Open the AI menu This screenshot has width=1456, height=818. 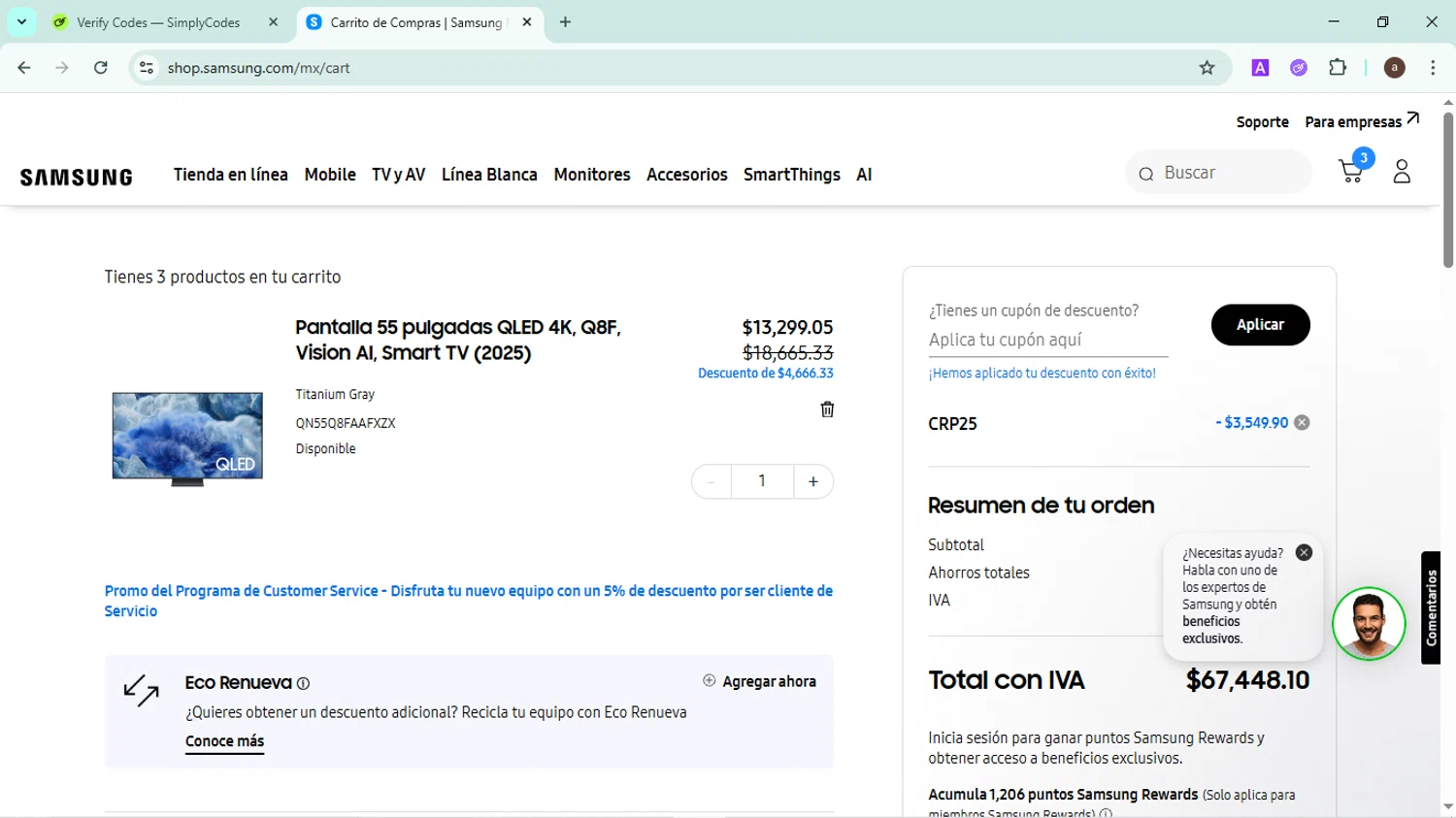tap(864, 175)
